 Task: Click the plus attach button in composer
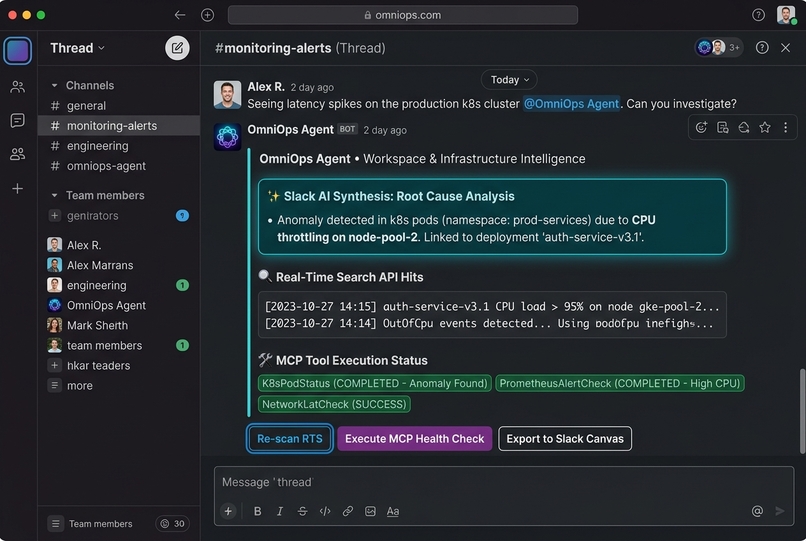(228, 511)
